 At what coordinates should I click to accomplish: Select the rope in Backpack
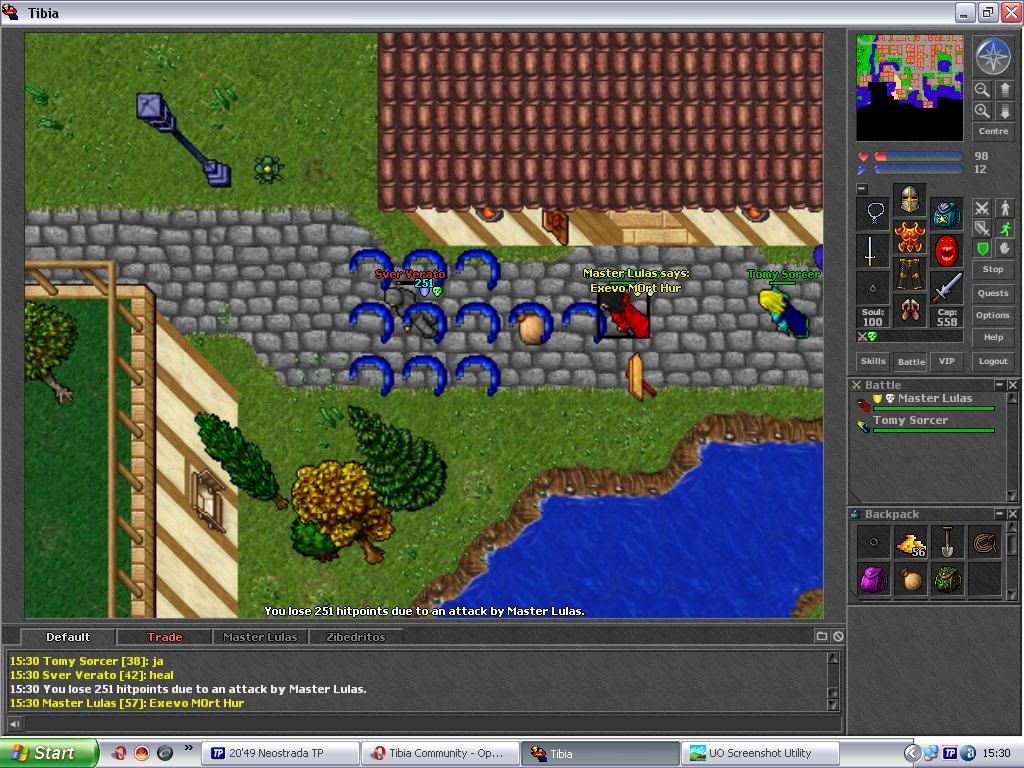pos(985,542)
